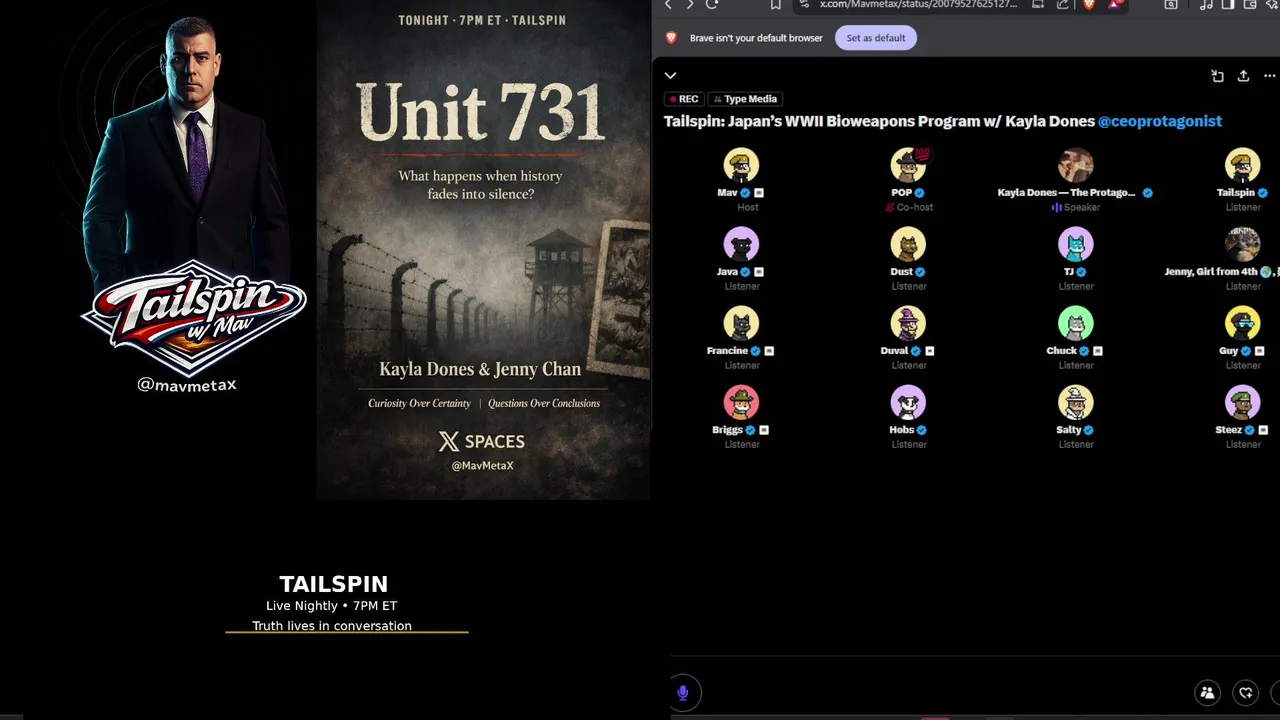Viewport: 1280px width, 720px height.
Task: Open the @ceoprotagonist profile link
Action: click(1160, 121)
